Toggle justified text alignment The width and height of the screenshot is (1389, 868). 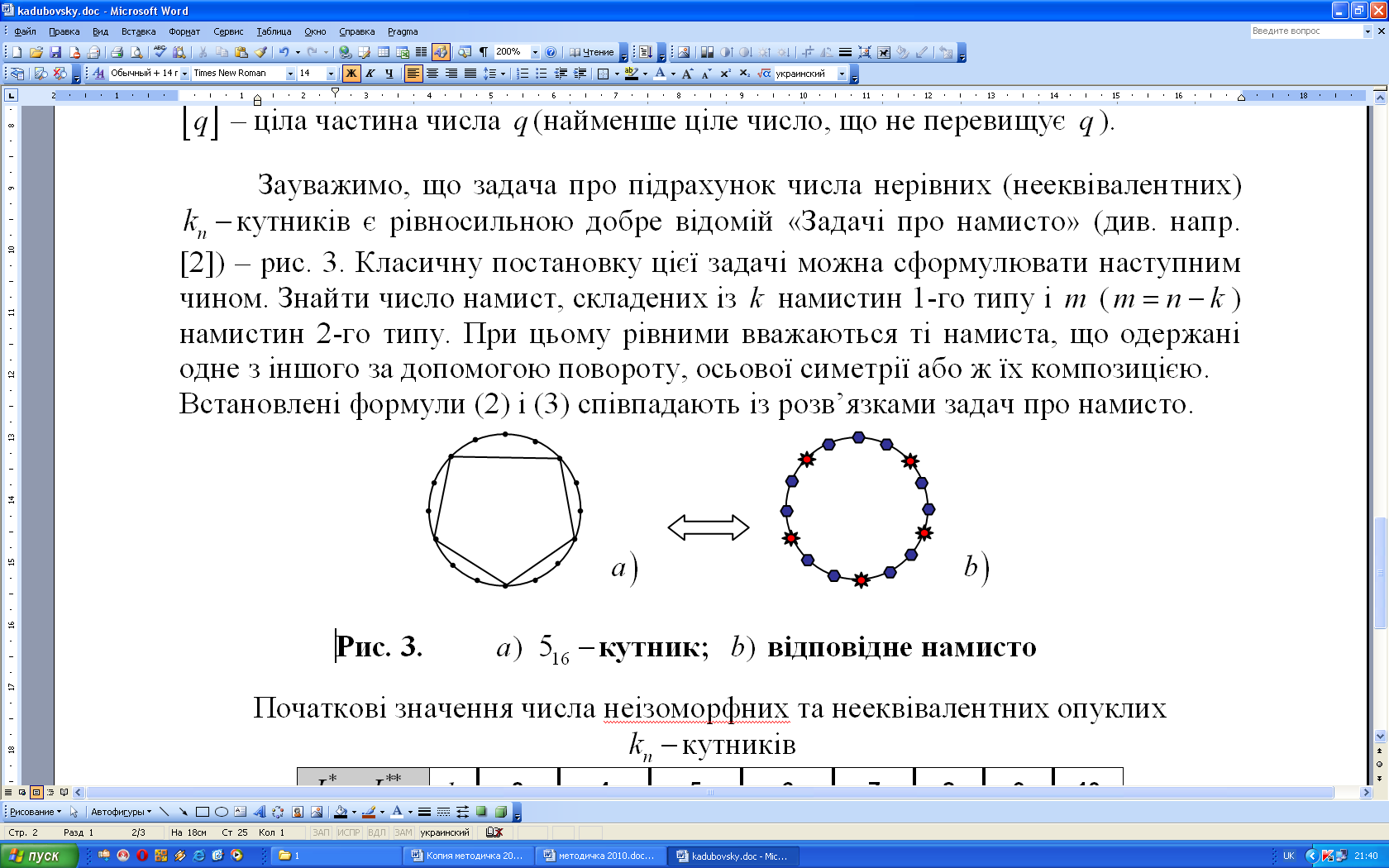point(470,74)
